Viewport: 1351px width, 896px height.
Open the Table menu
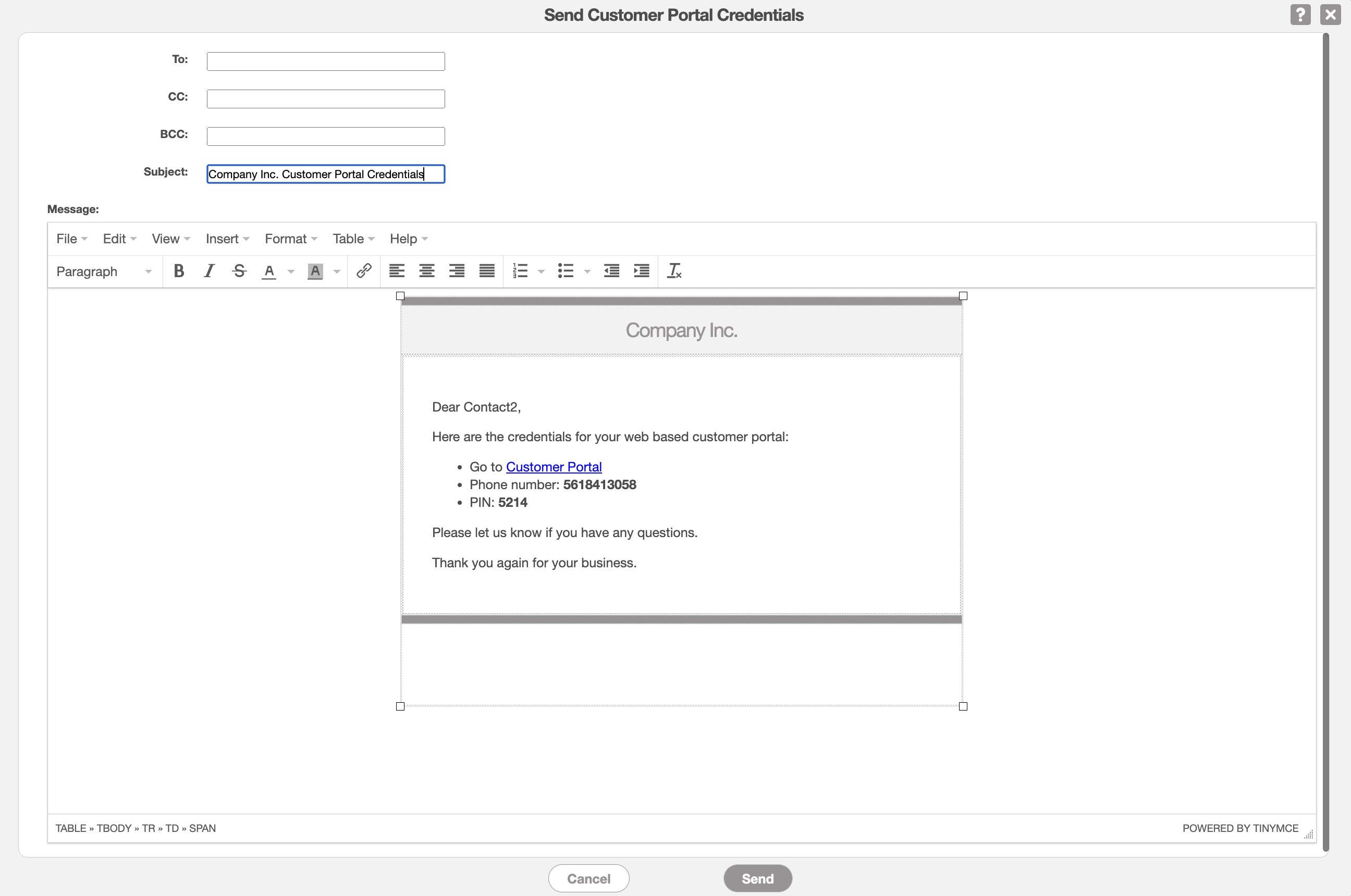(353, 239)
